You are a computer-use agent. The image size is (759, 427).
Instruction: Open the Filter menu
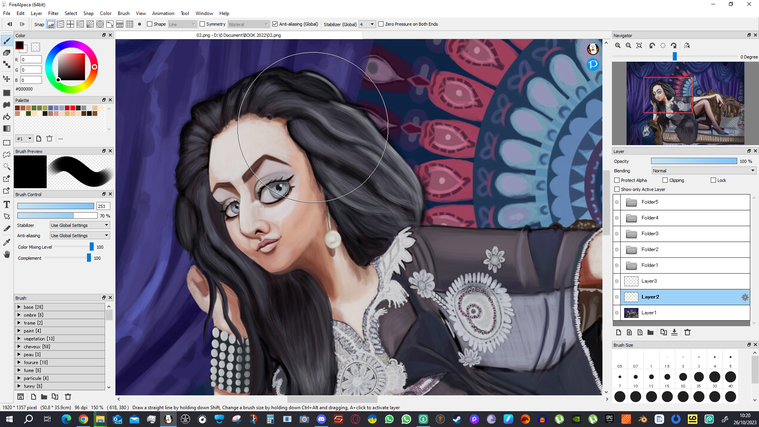point(53,13)
